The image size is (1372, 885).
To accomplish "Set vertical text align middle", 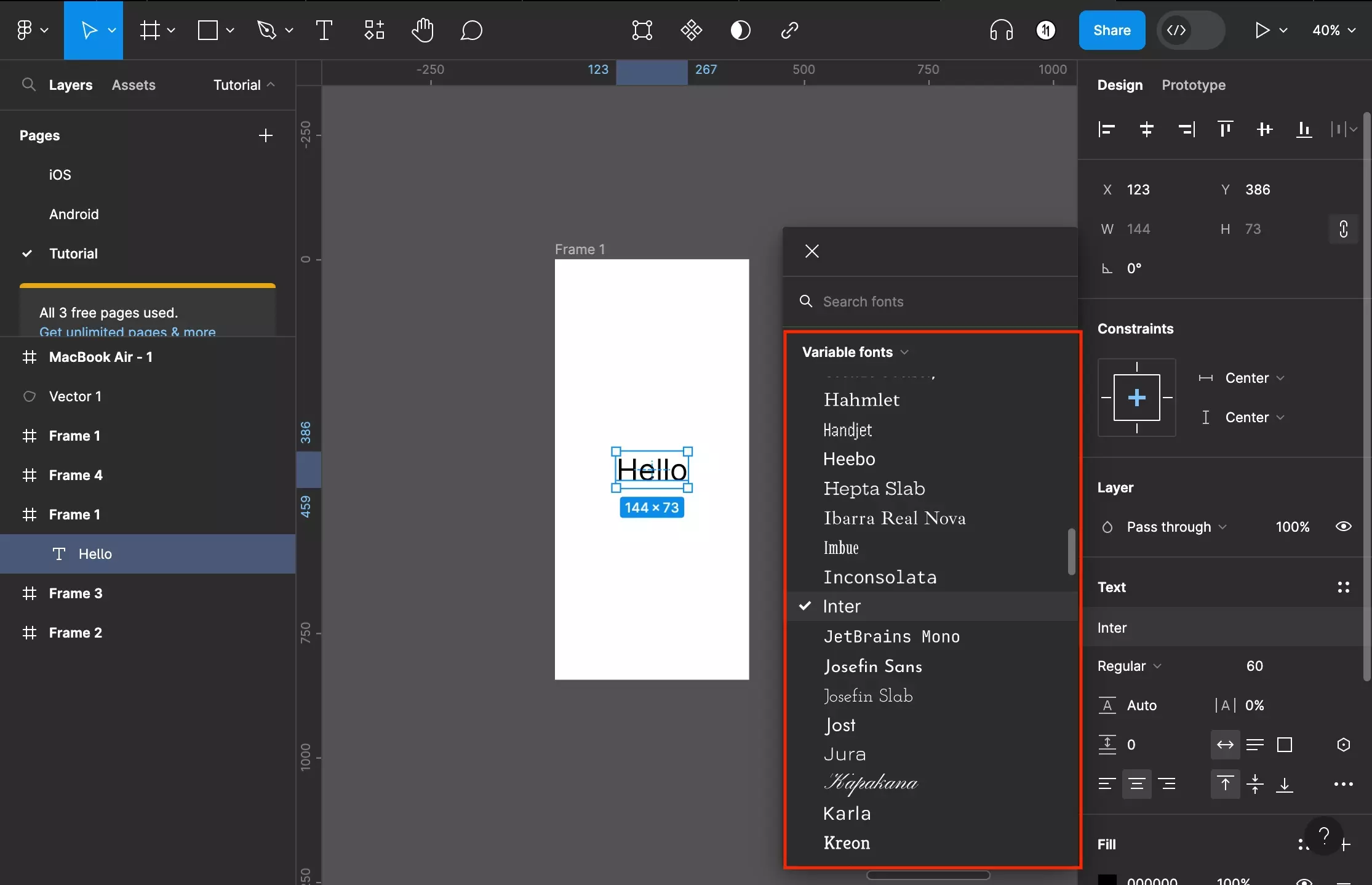I will tap(1255, 784).
